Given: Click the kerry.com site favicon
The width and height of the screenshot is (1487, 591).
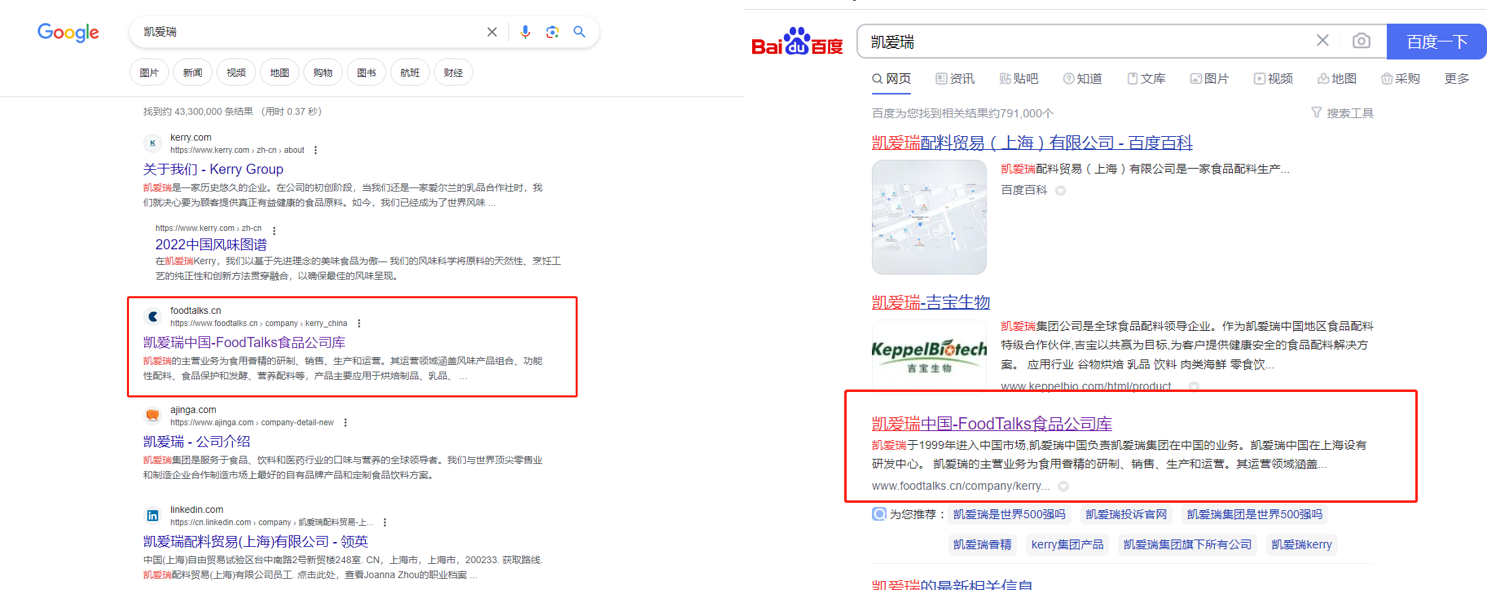Looking at the screenshot, I should (152, 144).
